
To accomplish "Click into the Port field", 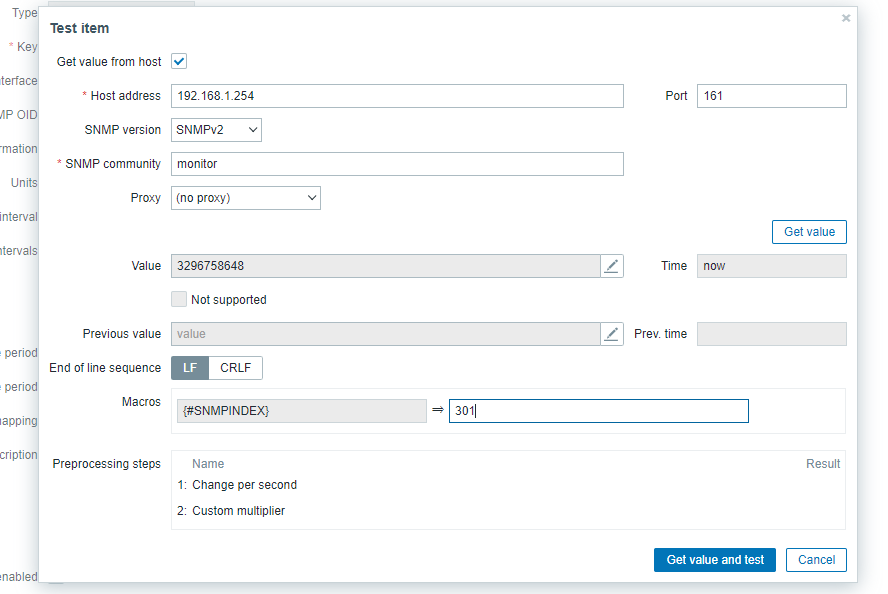I will click(x=771, y=96).
